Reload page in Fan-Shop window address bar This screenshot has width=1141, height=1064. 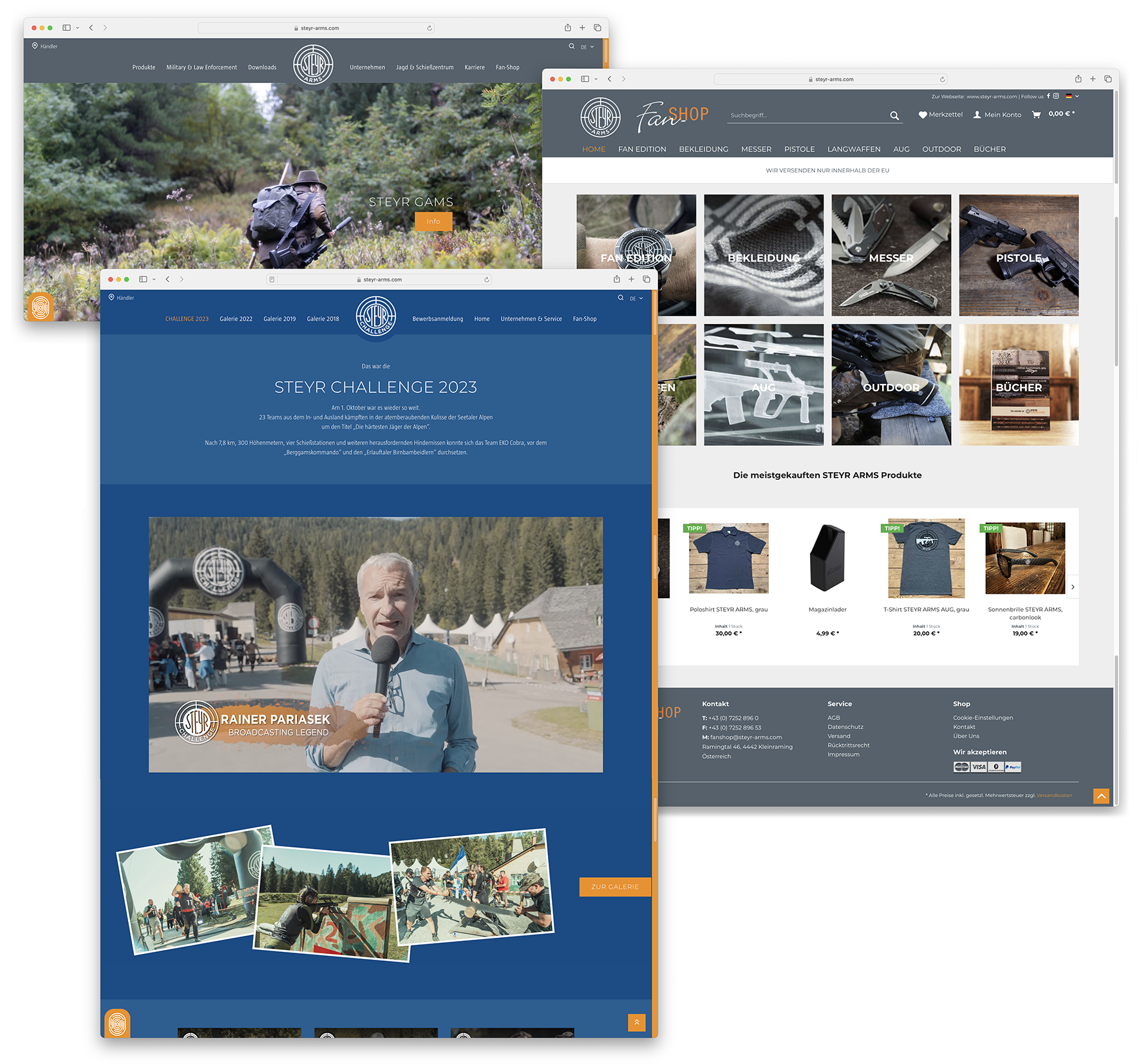point(942,79)
